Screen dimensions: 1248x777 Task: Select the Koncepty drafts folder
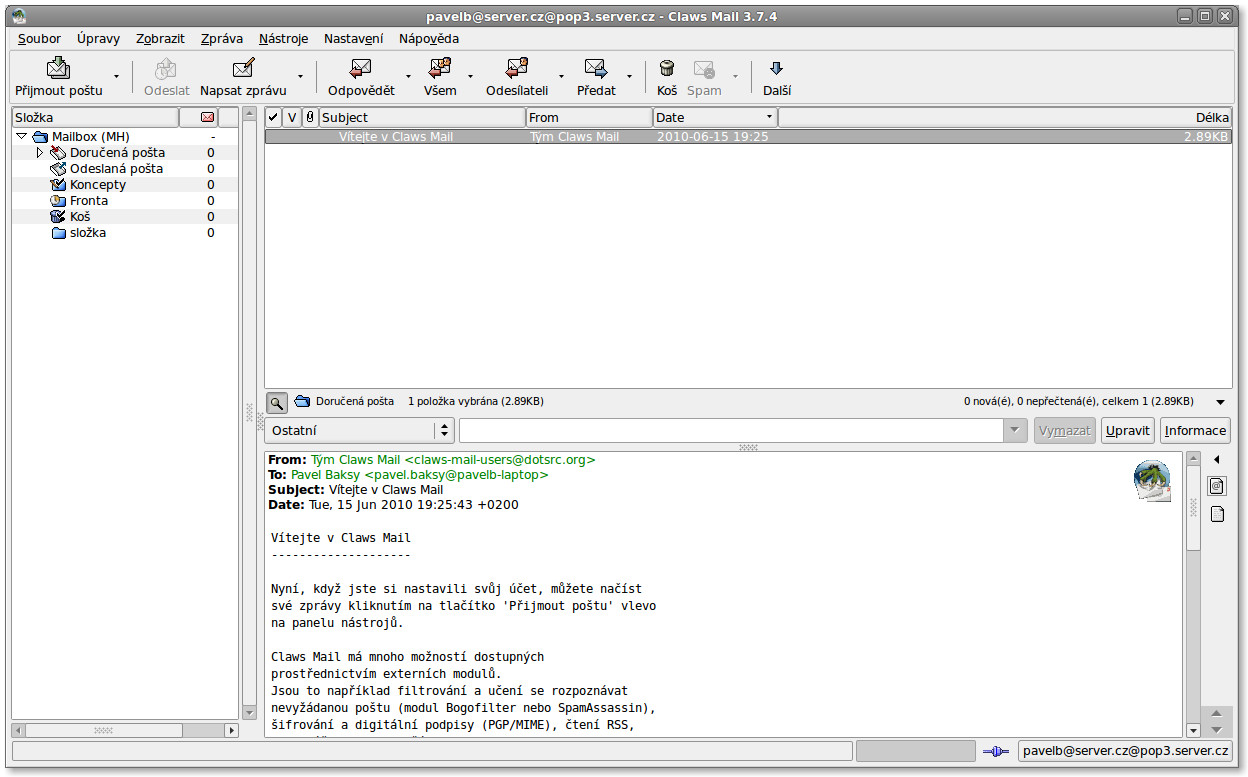(98, 185)
